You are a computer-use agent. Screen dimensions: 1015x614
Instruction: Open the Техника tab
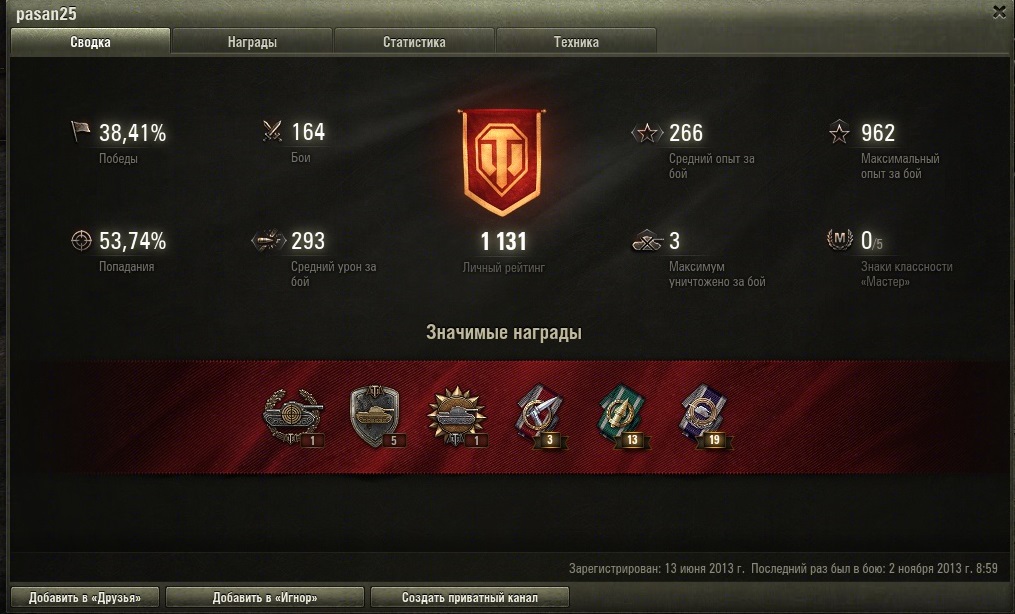576,41
